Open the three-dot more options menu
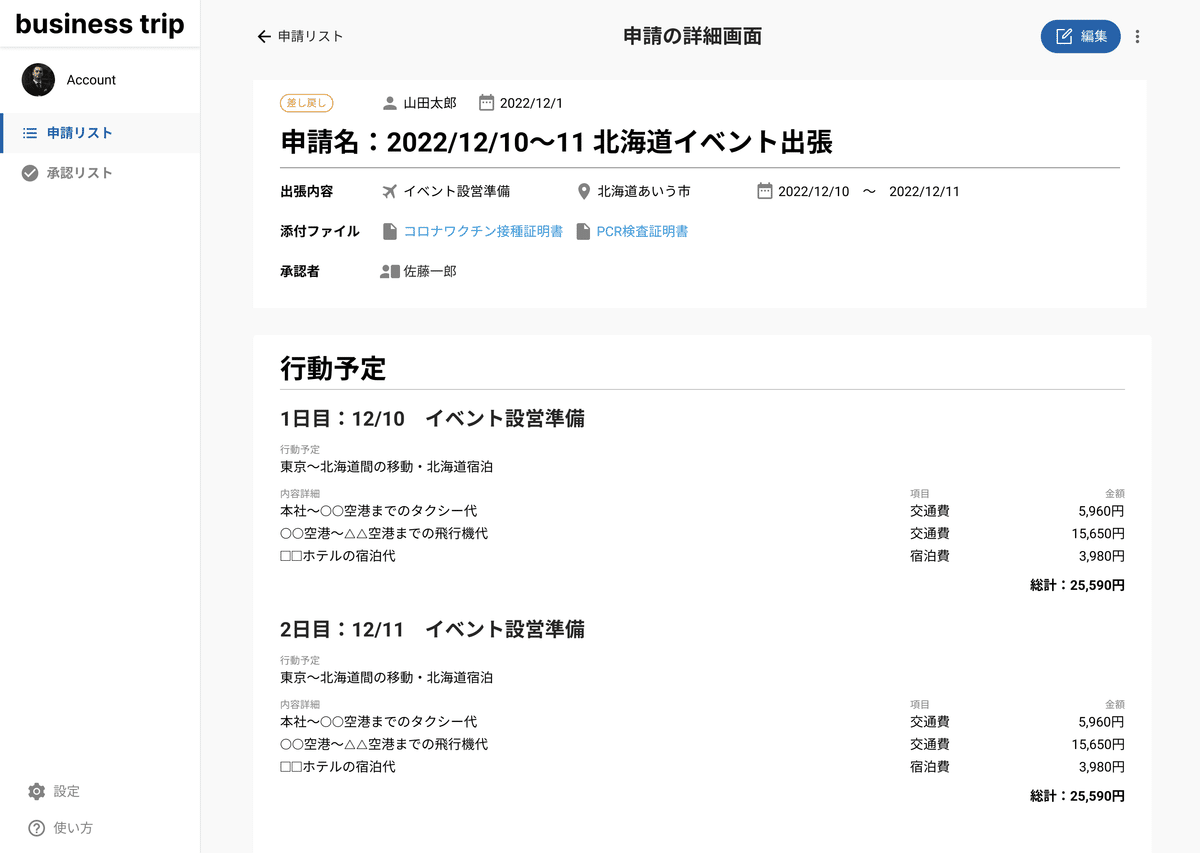 coord(1137,37)
